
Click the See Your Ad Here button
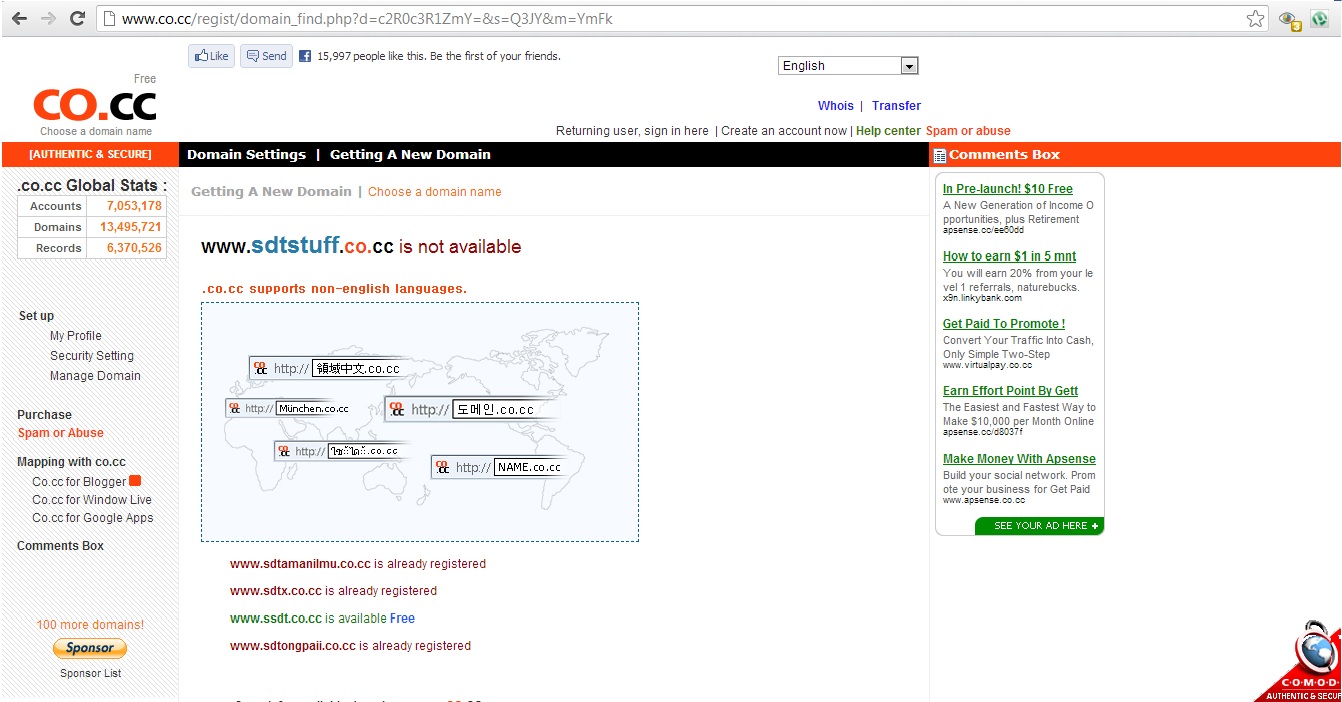(x=1040, y=526)
